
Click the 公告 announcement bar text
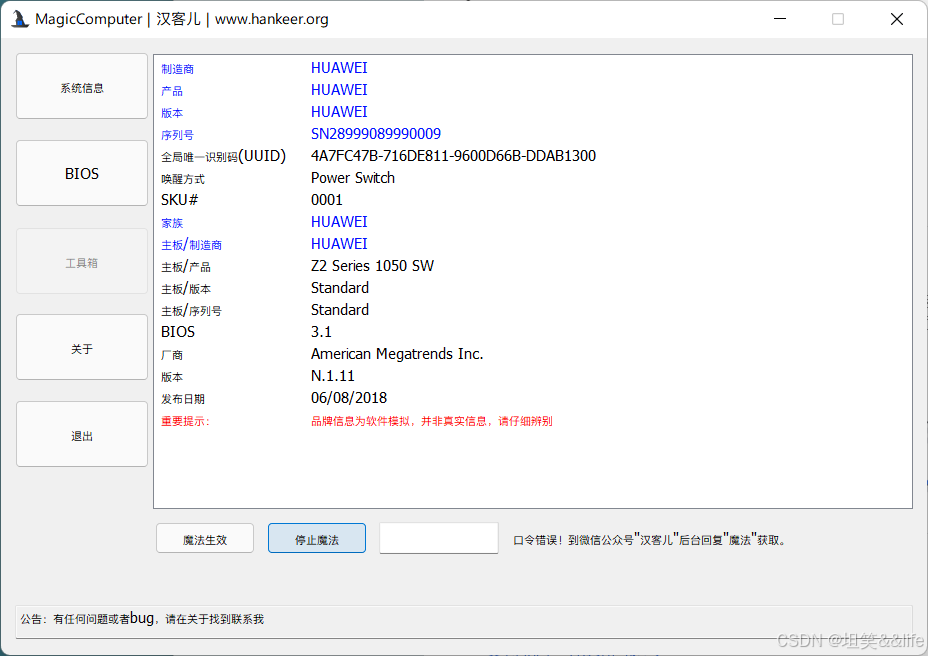[142, 619]
